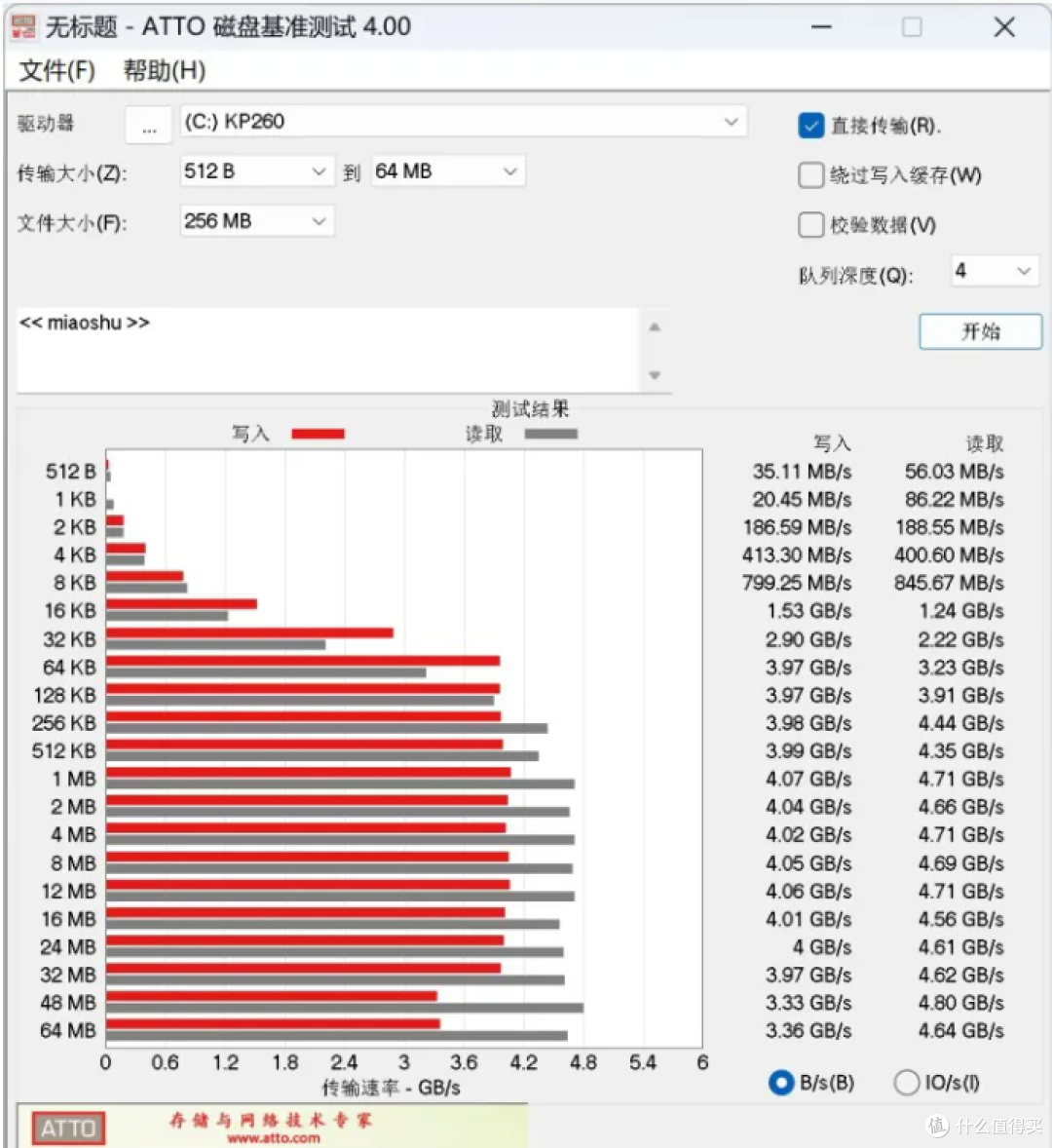Viewport: 1052px width, 1148px height.
Task: Click the red 写入 legend swatch
Action: [318, 435]
